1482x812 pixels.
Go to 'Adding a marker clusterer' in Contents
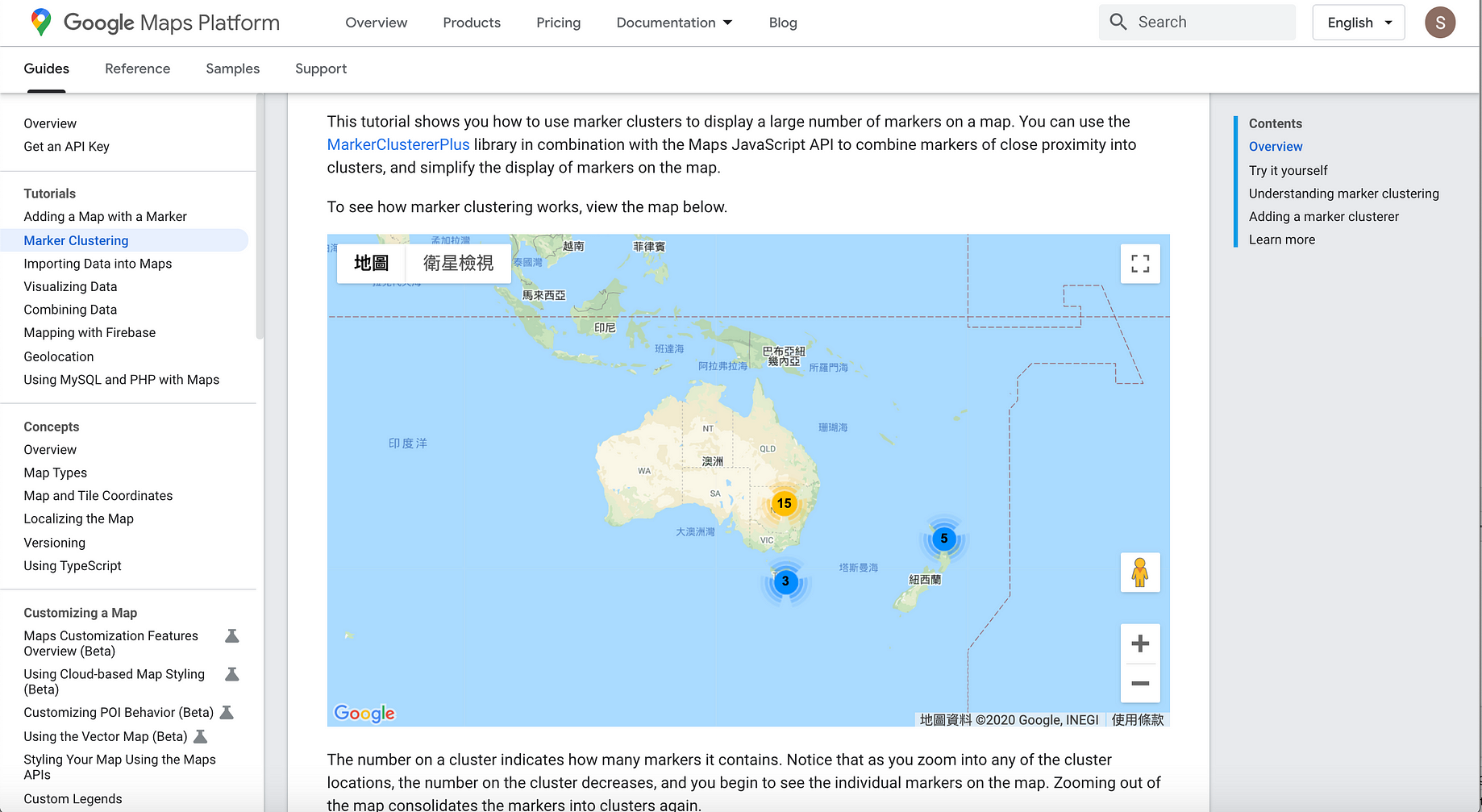[x=1324, y=216]
